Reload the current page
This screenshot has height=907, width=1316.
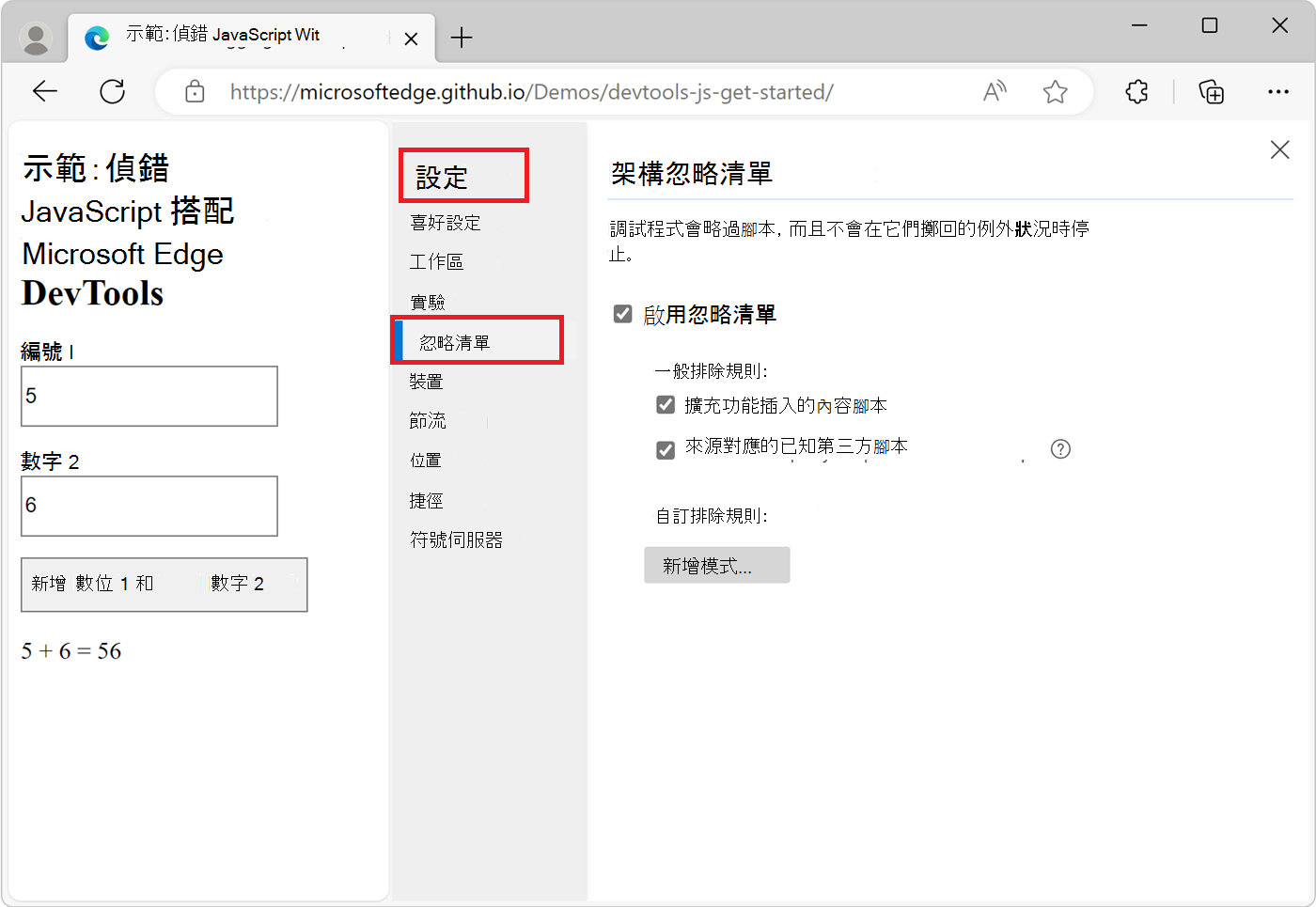coord(112,91)
